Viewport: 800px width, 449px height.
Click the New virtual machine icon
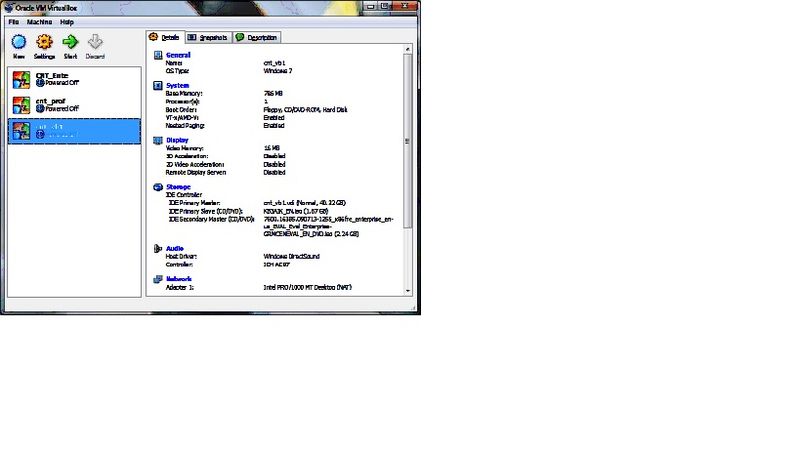click(x=19, y=42)
